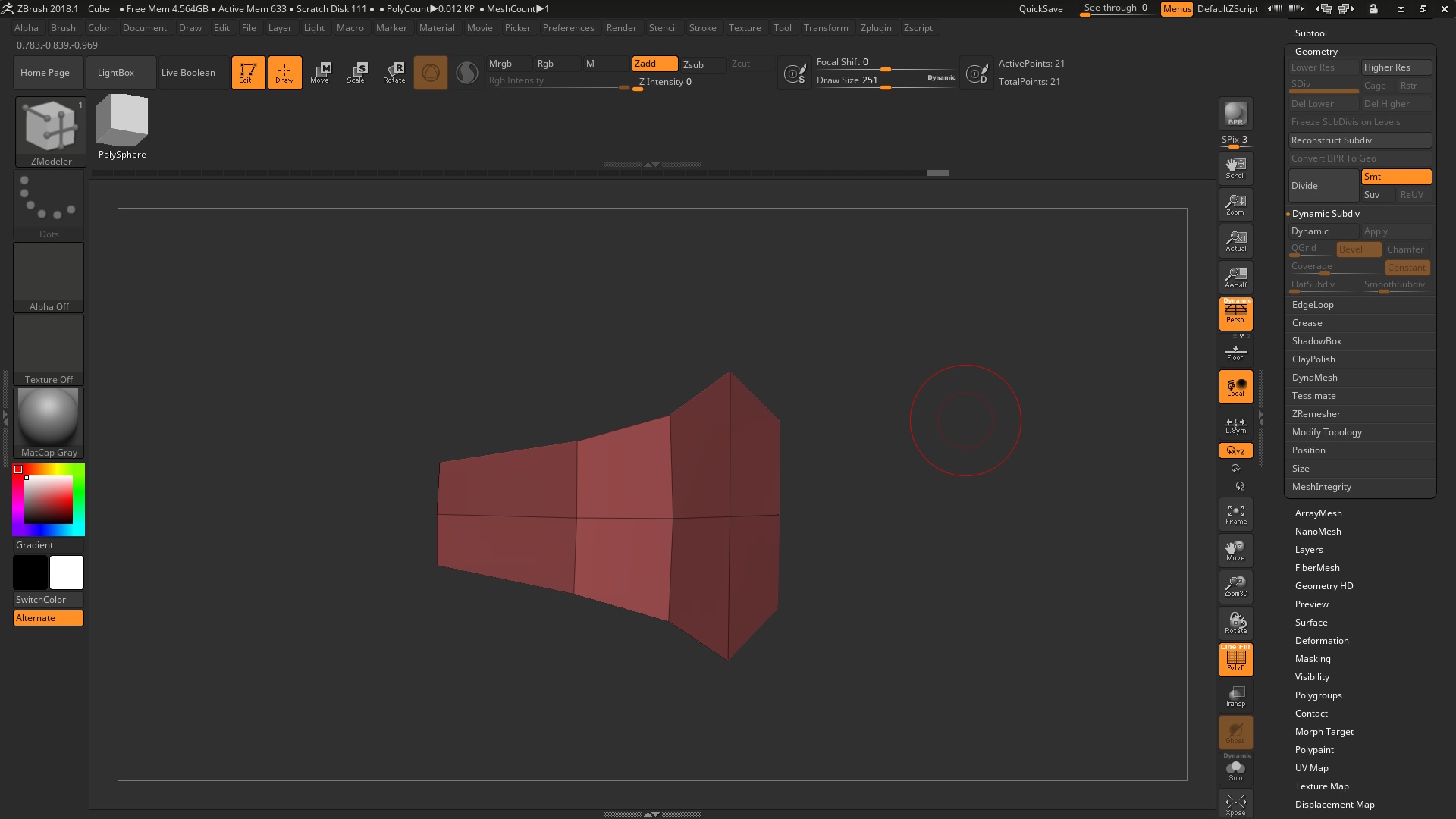This screenshot has width=1456, height=819.
Task: Click the Zoom canvas icon
Action: tap(1235, 204)
